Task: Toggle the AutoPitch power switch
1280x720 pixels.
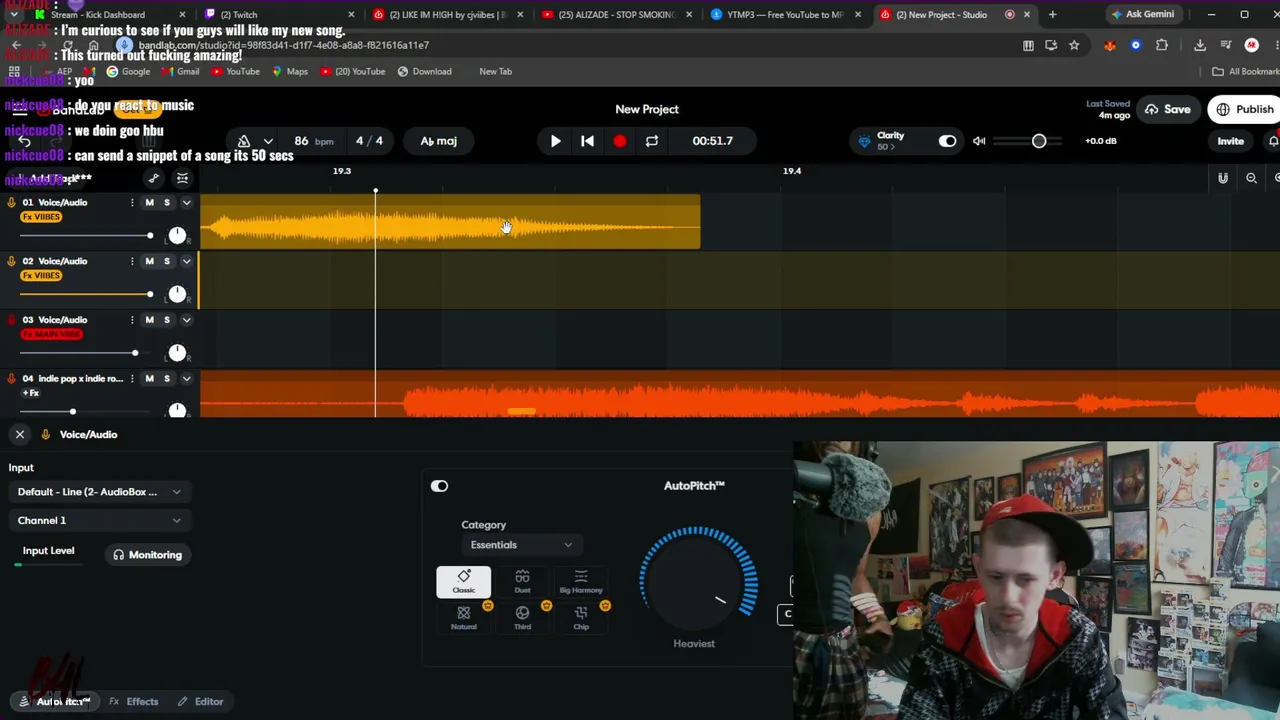Action: [x=440, y=486]
